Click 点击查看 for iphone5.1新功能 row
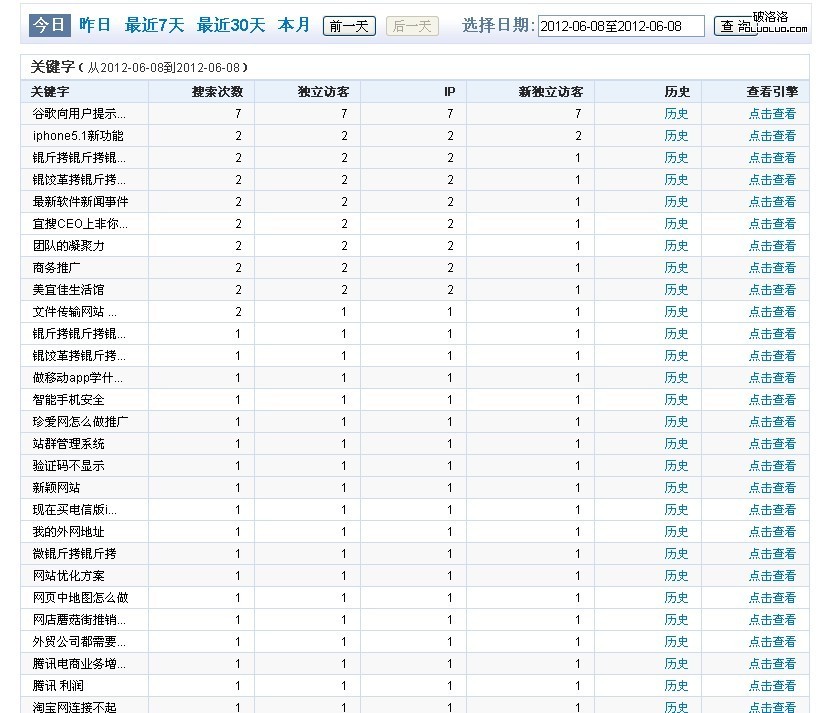The image size is (818, 713). (772, 136)
